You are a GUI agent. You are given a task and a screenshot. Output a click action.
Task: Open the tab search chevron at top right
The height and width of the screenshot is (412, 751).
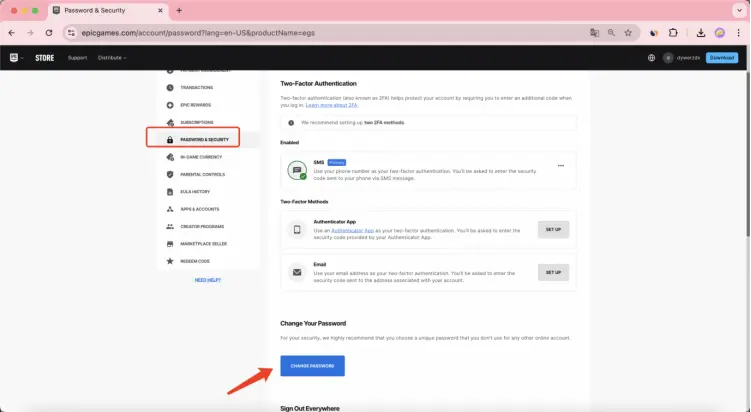[x=739, y=11]
